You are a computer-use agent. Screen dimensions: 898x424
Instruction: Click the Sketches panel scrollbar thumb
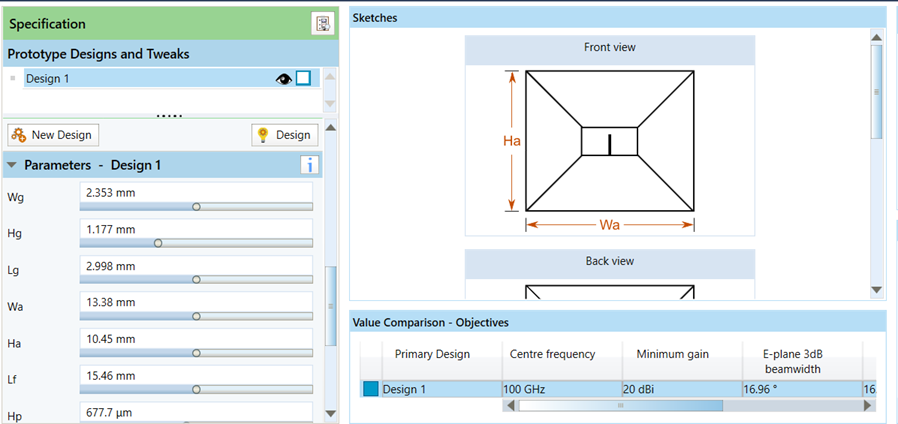pos(877,92)
